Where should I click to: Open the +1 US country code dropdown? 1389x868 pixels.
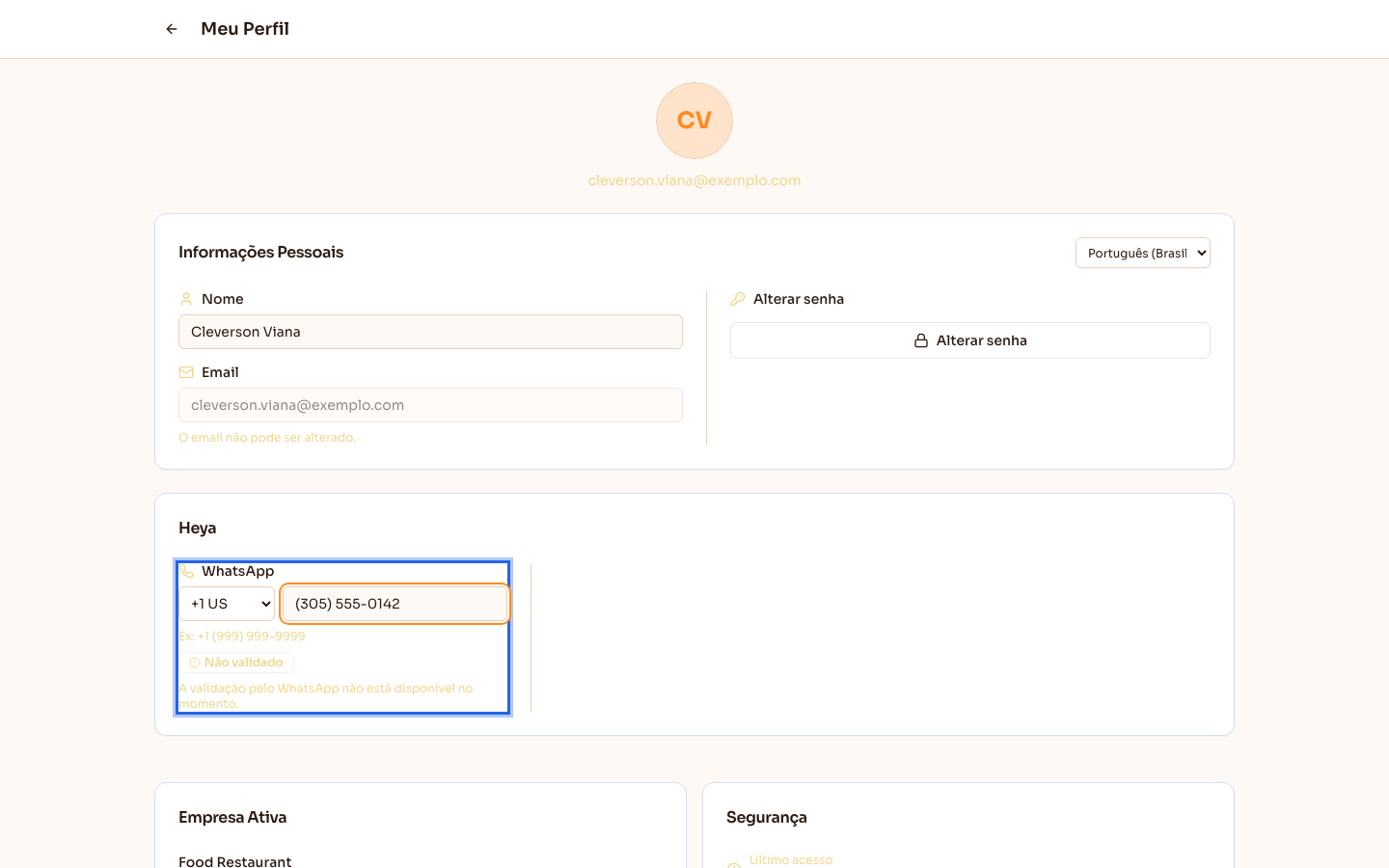(x=227, y=604)
